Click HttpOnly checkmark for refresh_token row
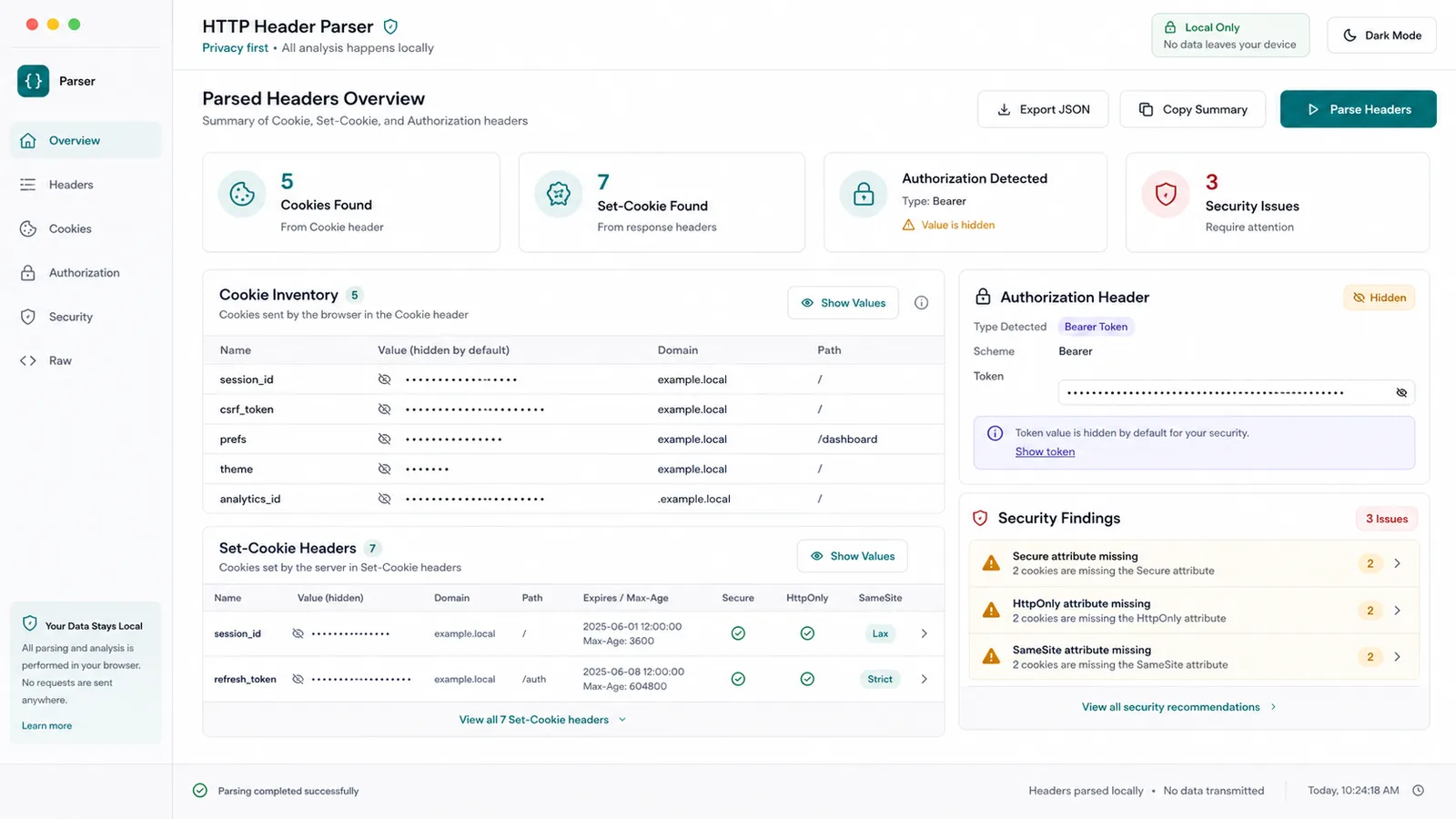 pos(807,679)
